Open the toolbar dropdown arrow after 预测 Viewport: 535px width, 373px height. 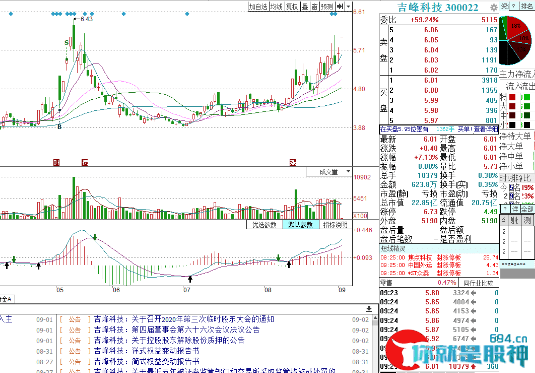348,6
